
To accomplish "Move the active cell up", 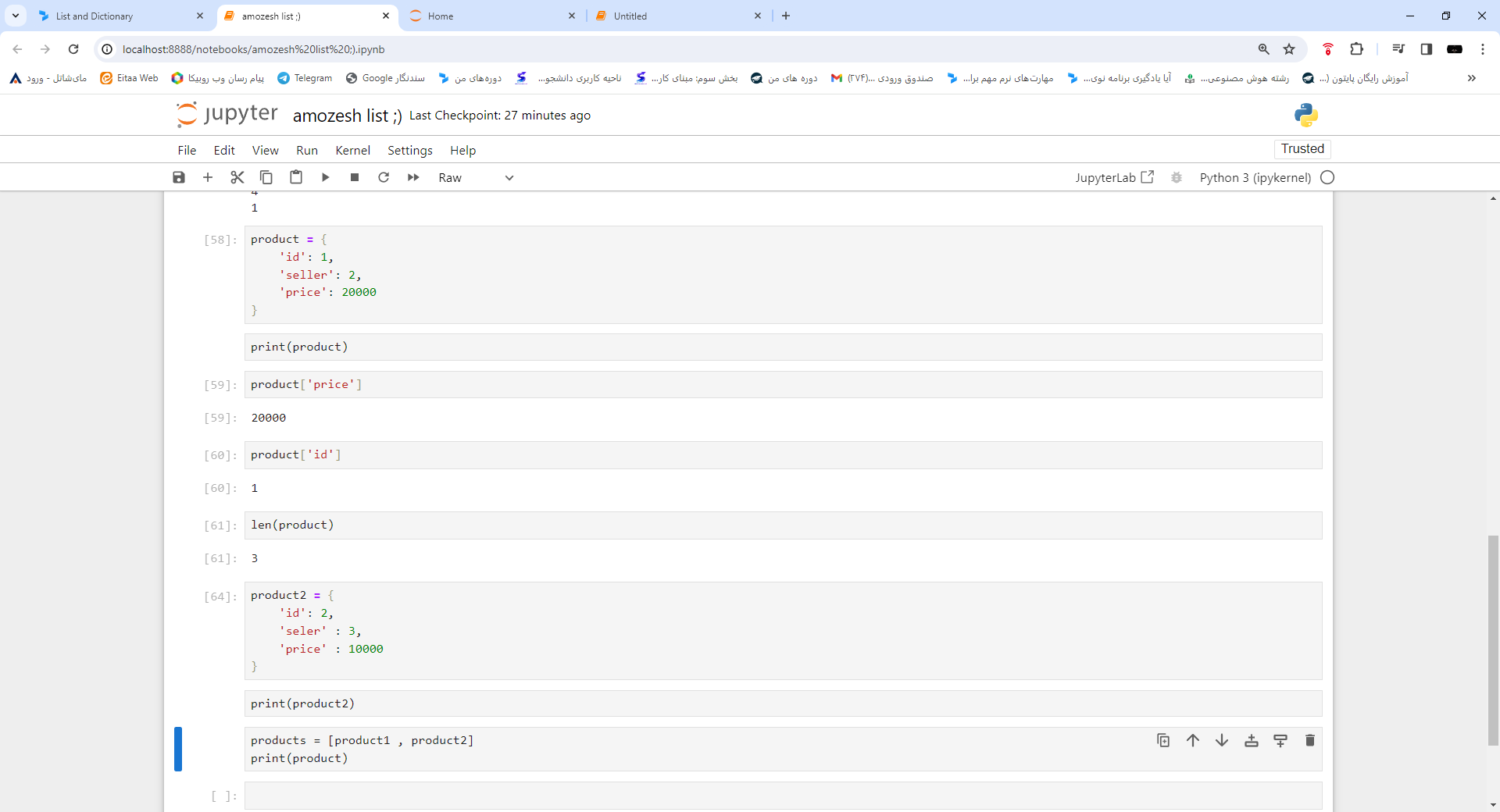I will pyautogui.click(x=1193, y=740).
